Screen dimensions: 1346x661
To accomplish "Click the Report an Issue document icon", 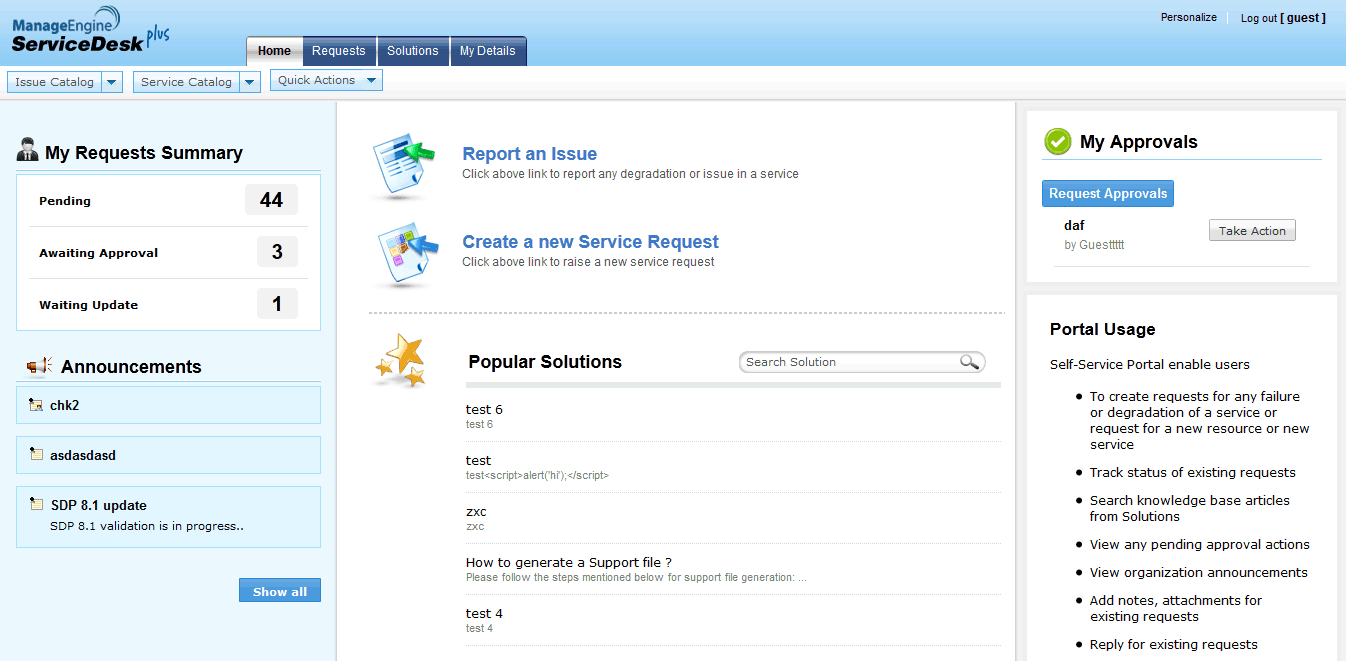I will click(x=404, y=167).
